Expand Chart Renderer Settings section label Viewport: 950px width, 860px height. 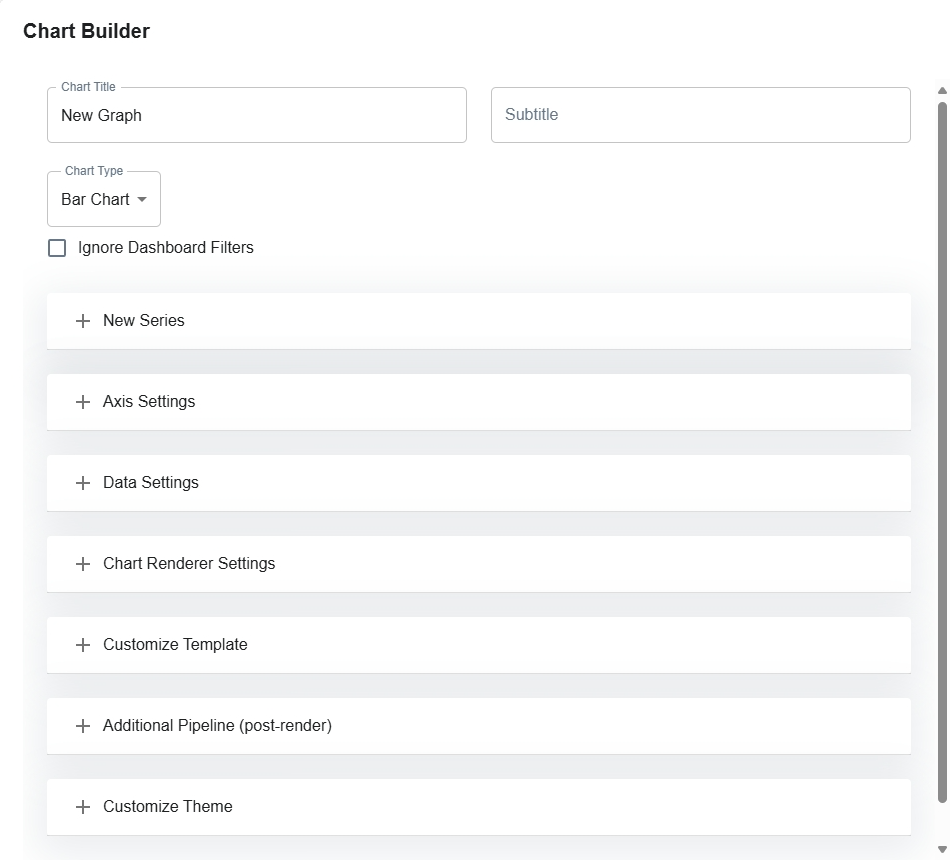189,564
